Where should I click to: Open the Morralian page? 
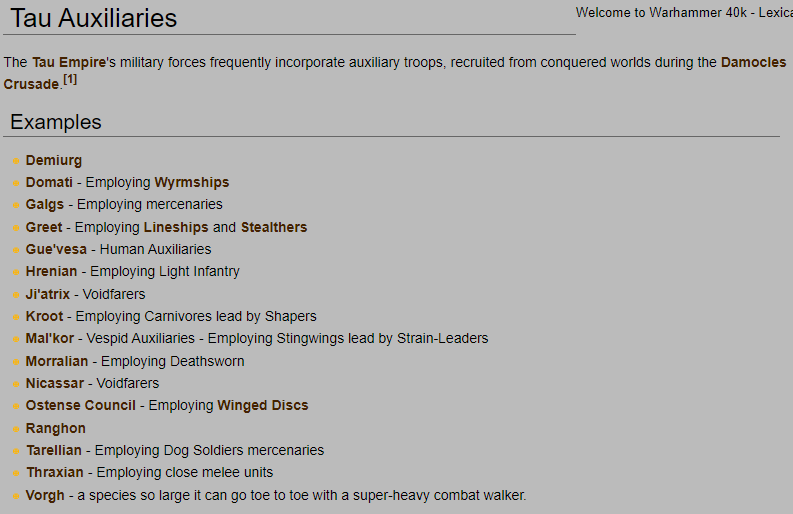click(57, 361)
